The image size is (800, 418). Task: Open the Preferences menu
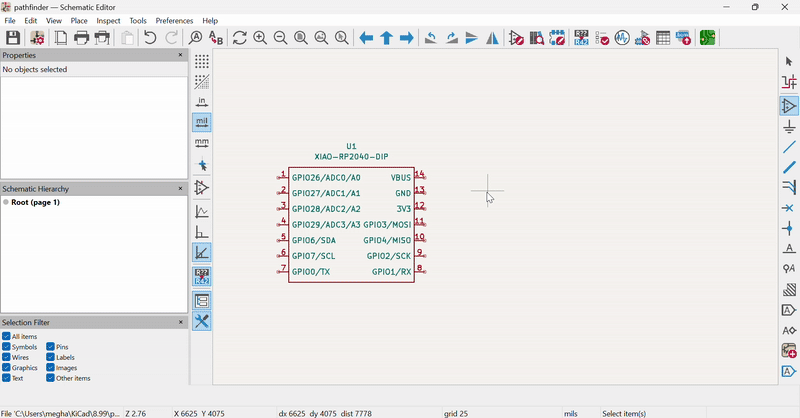(x=174, y=20)
